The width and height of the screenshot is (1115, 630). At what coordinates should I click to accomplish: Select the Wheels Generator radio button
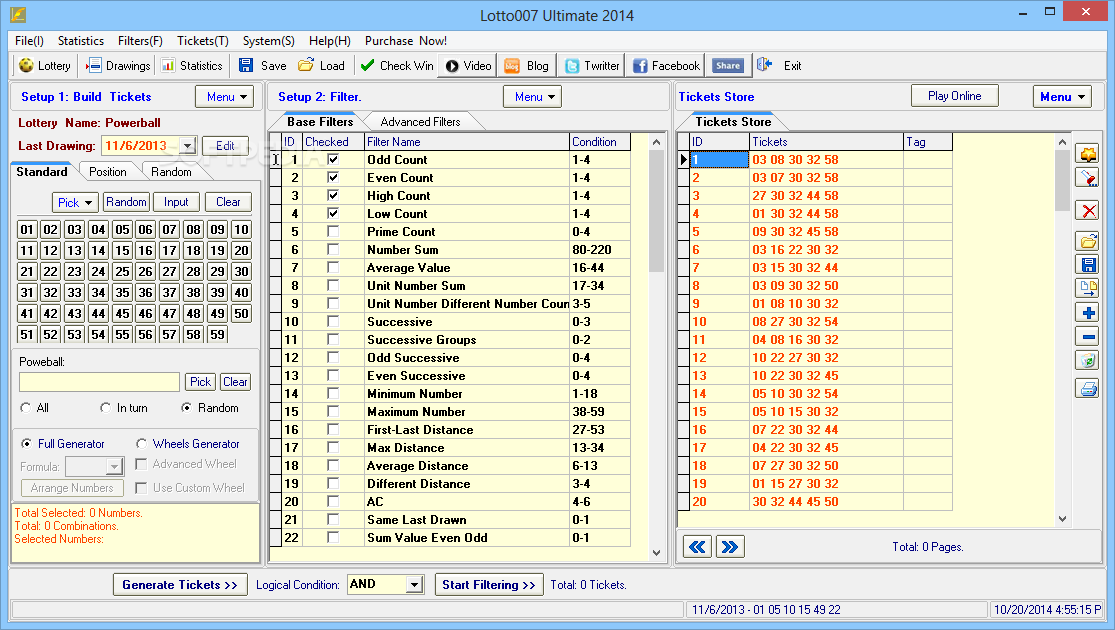tap(142, 444)
